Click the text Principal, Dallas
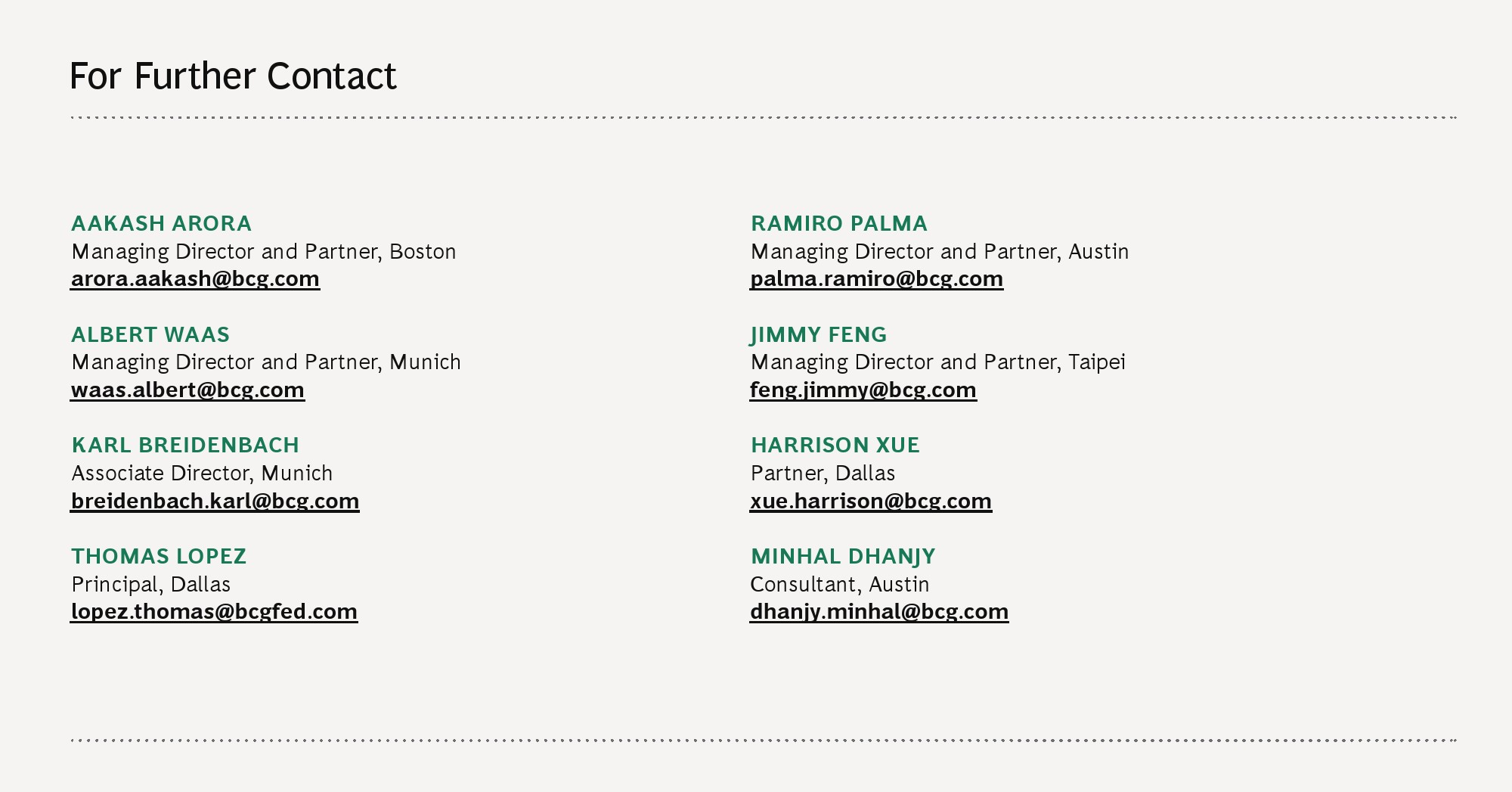The height and width of the screenshot is (792, 1512). (x=150, y=585)
